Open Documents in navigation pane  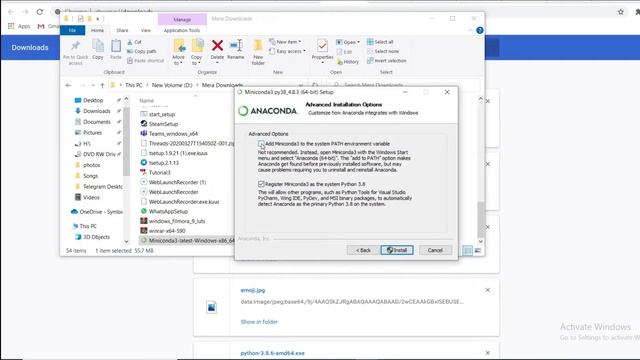[x=96, y=122]
